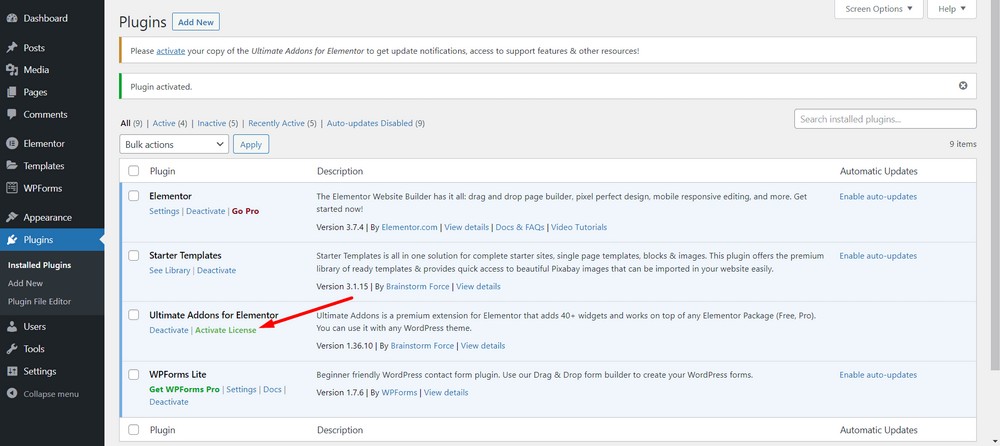Click the Appearance paintbrush icon

(x=11, y=218)
